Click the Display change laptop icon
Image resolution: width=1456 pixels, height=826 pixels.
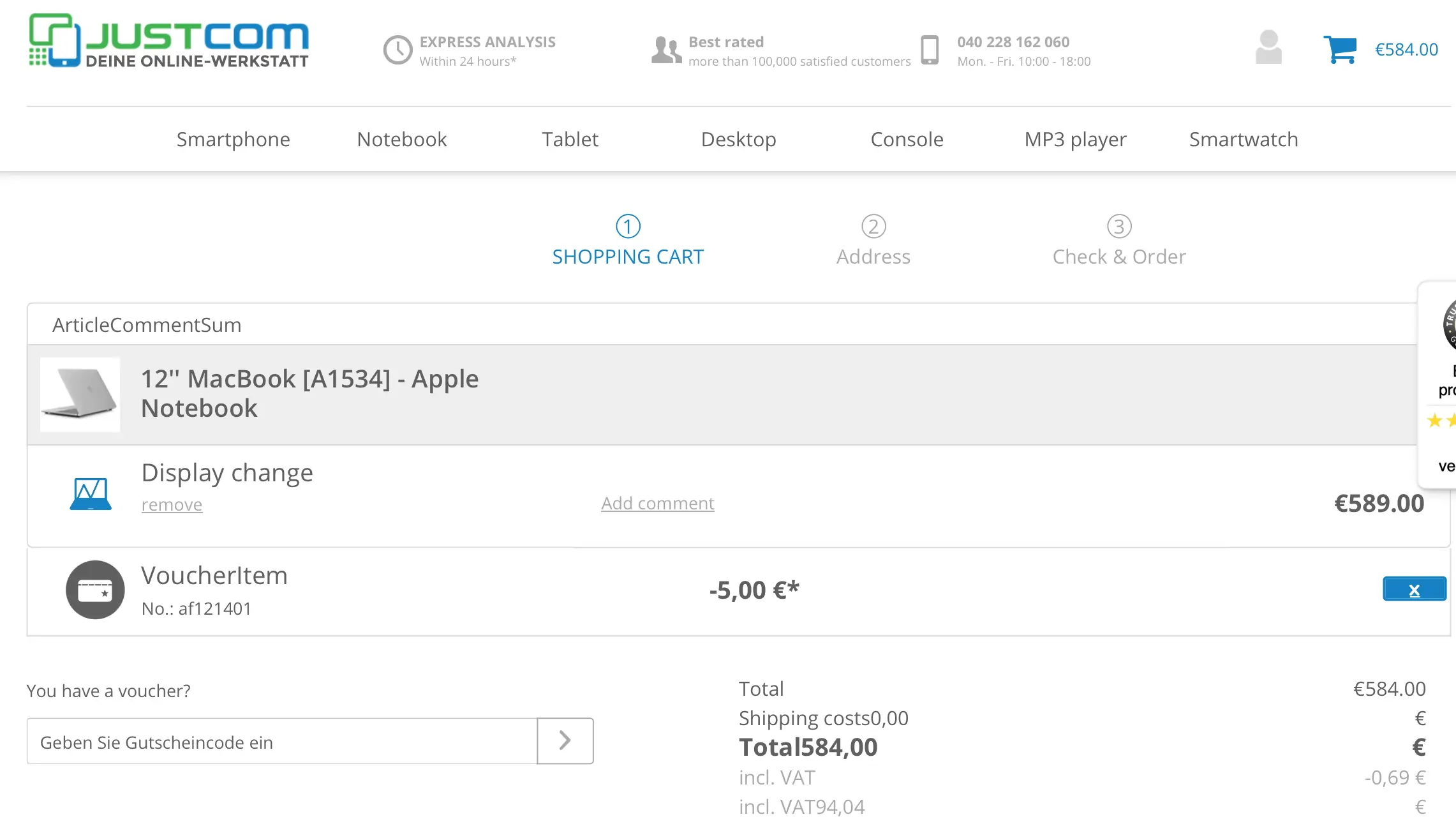tap(91, 493)
